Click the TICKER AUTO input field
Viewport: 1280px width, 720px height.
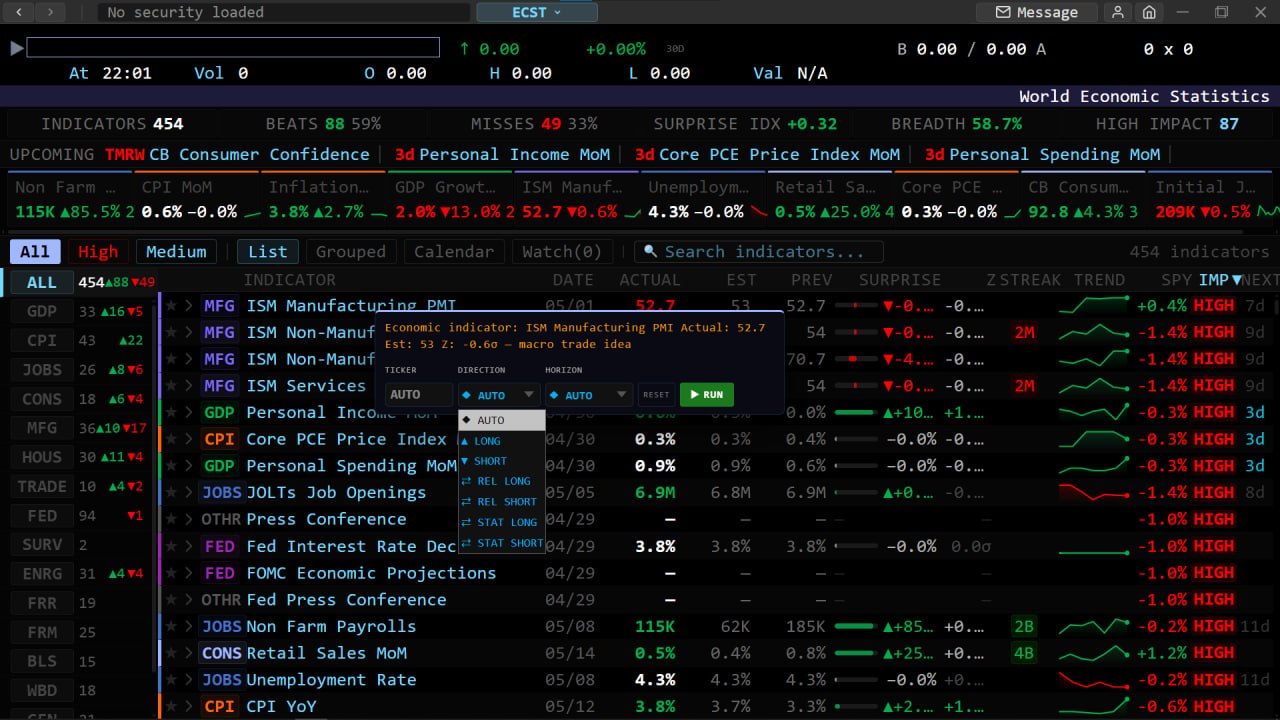[419, 395]
